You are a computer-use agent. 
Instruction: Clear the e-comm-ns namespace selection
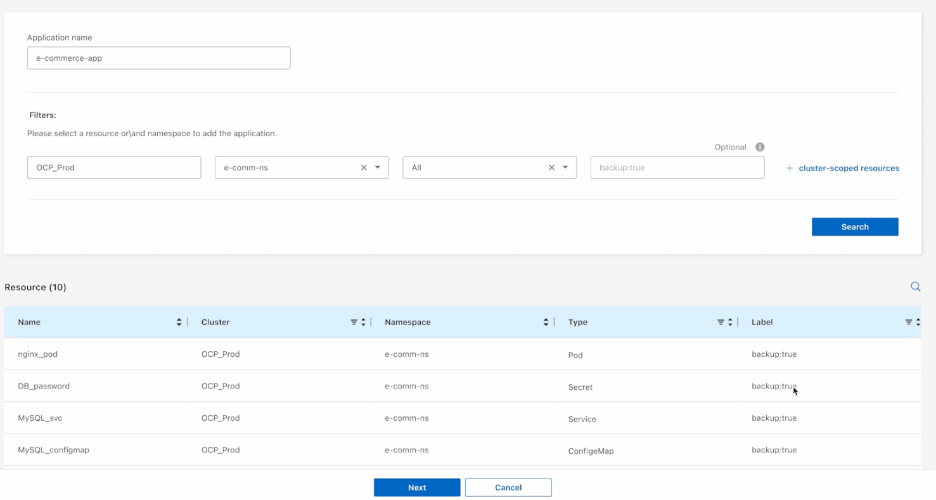[364, 168]
